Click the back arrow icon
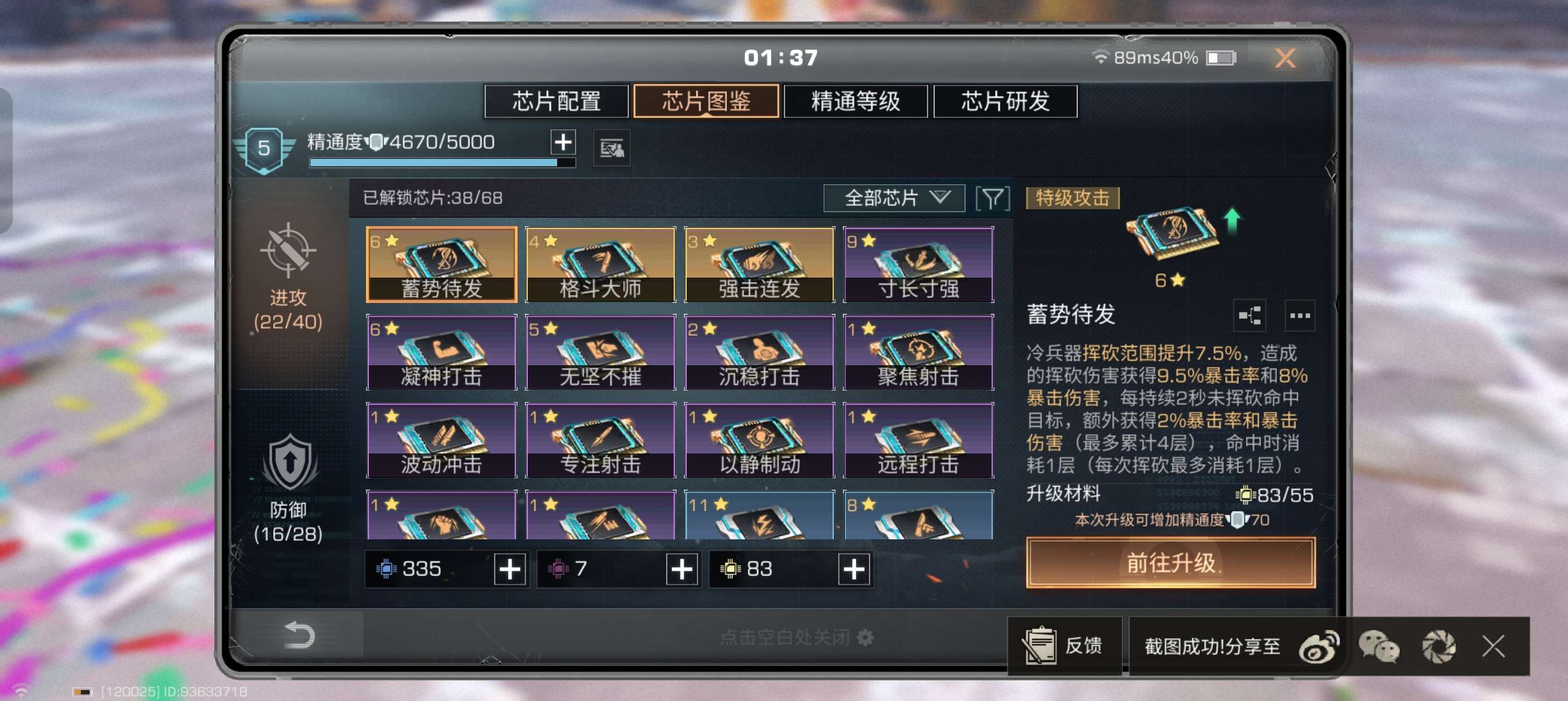 [x=299, y=635]
